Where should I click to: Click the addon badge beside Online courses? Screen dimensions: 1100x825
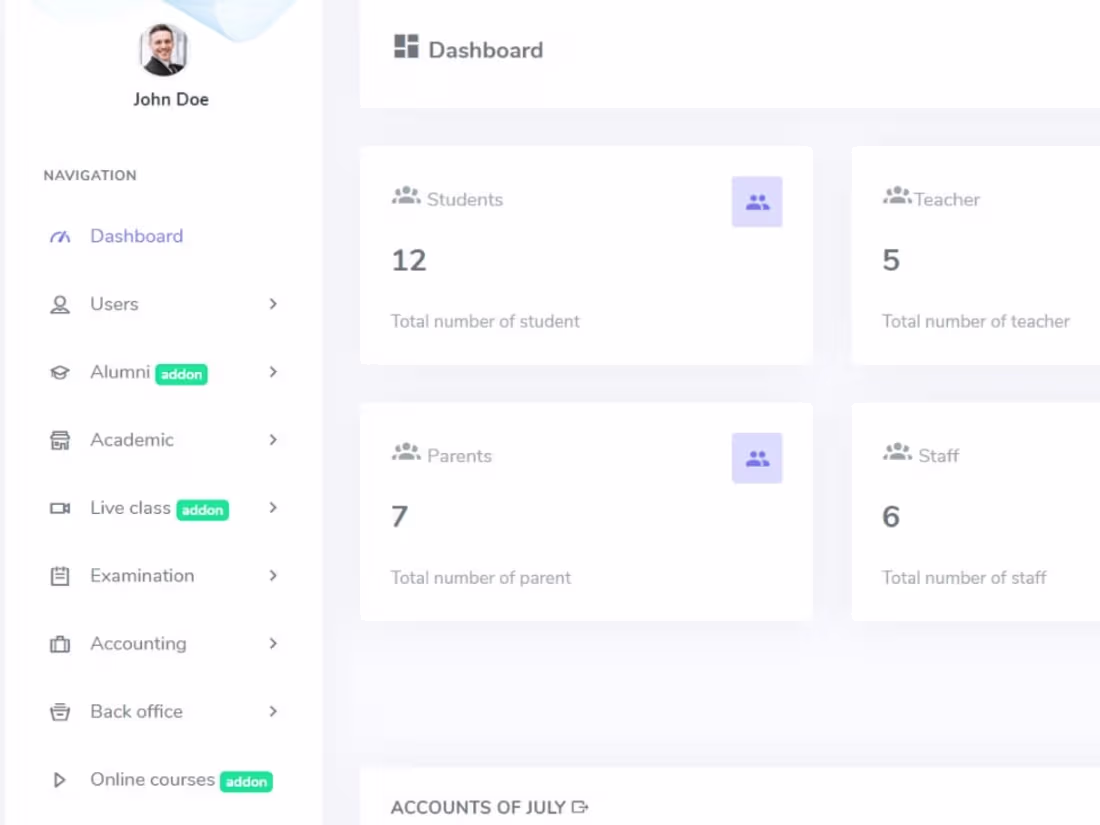246,782
